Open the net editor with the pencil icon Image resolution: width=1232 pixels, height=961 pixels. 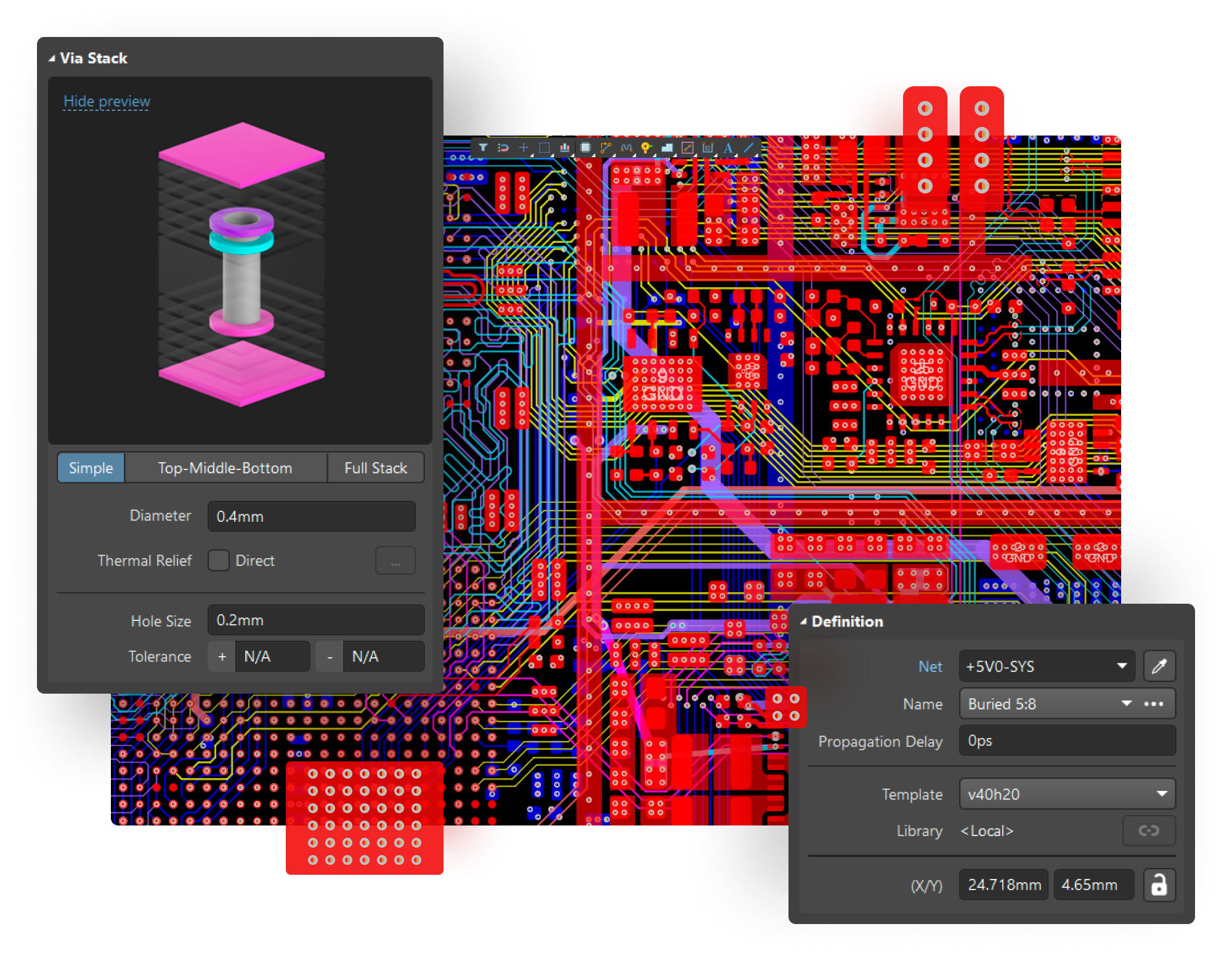1160,666
